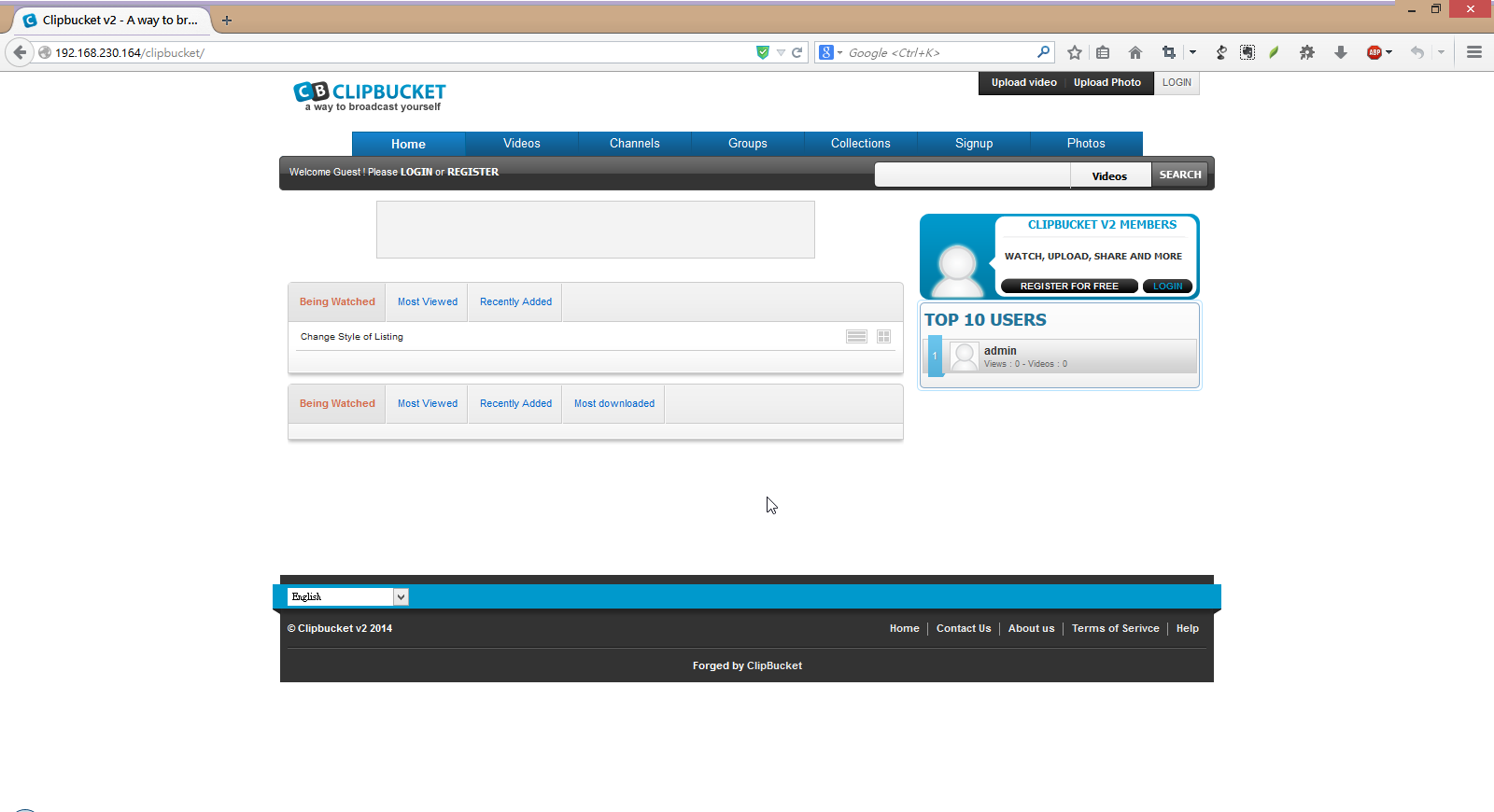
Task: Switch listing to list view style
Action: (856, 337)
